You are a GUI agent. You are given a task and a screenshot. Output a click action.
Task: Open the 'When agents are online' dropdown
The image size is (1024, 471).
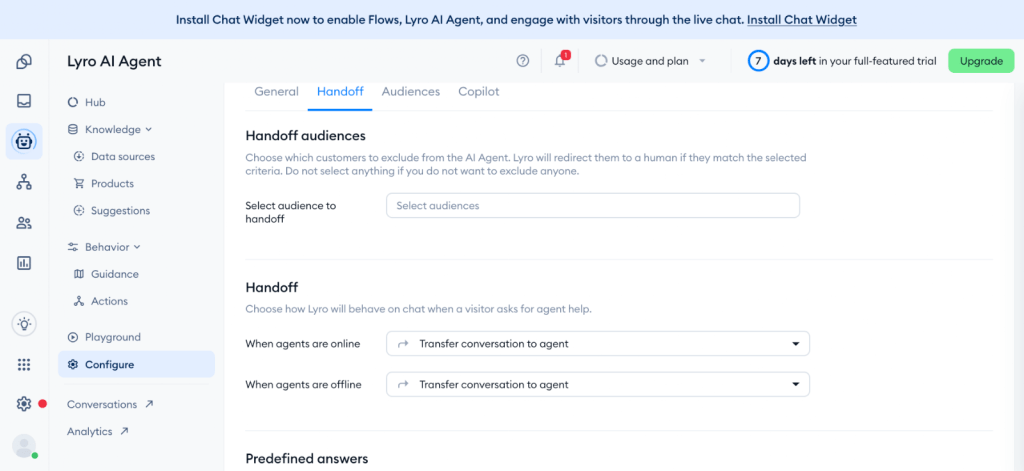point(597,344)
